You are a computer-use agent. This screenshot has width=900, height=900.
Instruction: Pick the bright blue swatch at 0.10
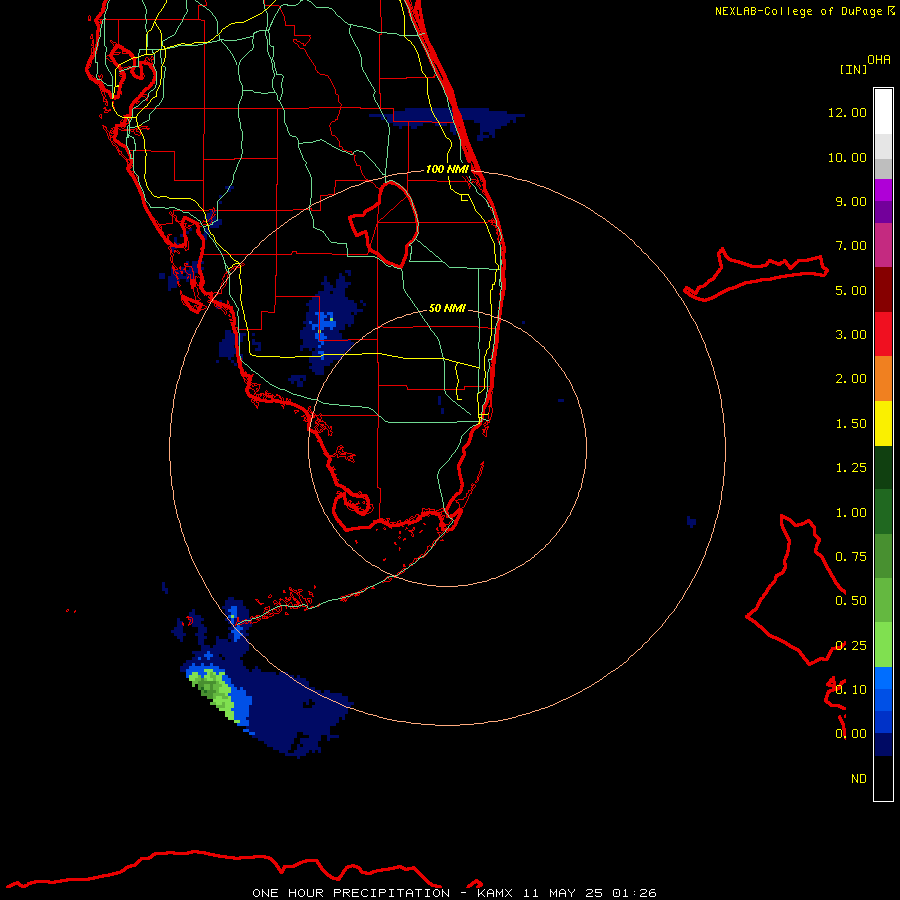(x=883, y=678)
